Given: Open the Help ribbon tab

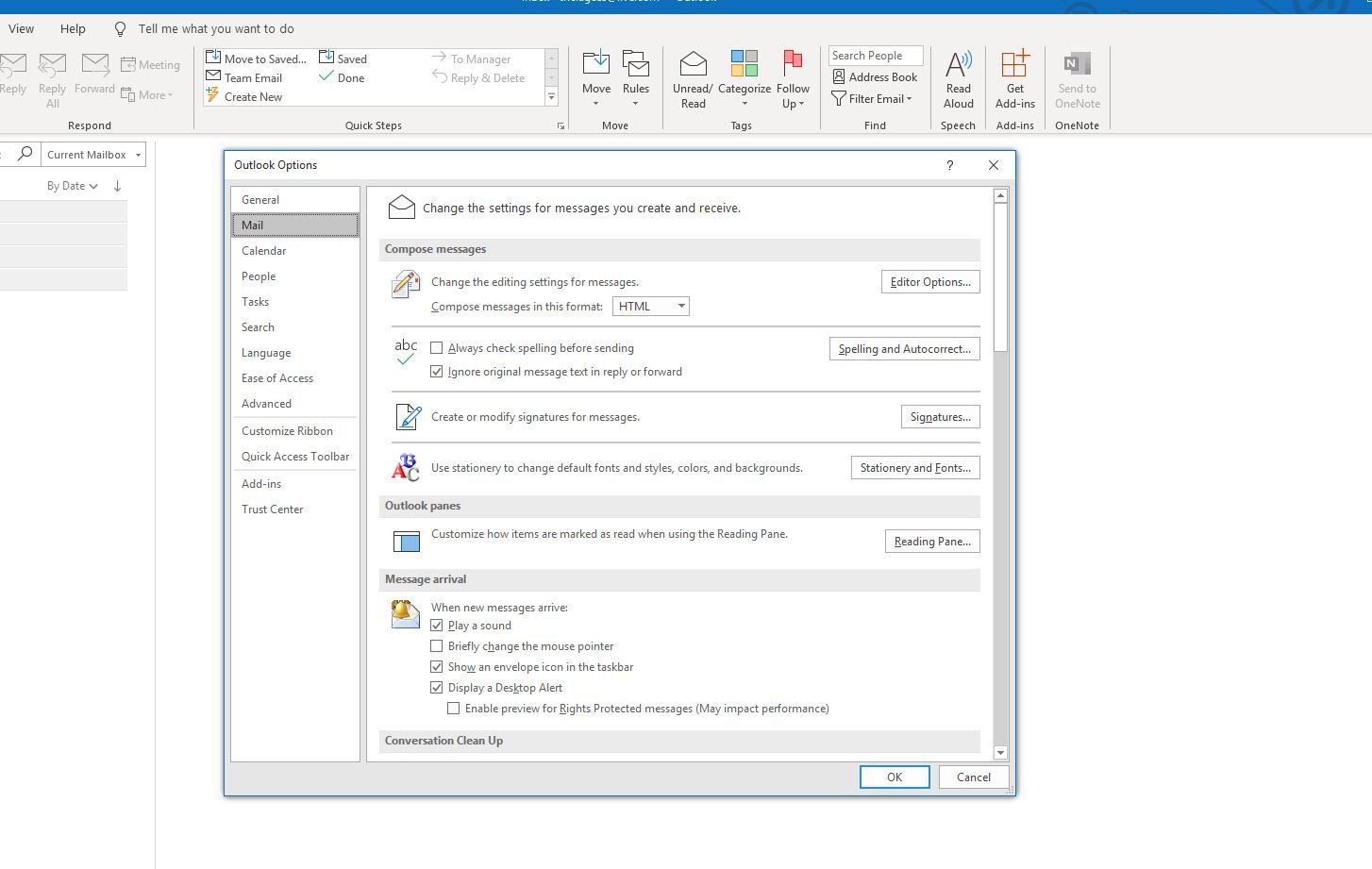Looking at the screenshot, I should pos(73,28).
